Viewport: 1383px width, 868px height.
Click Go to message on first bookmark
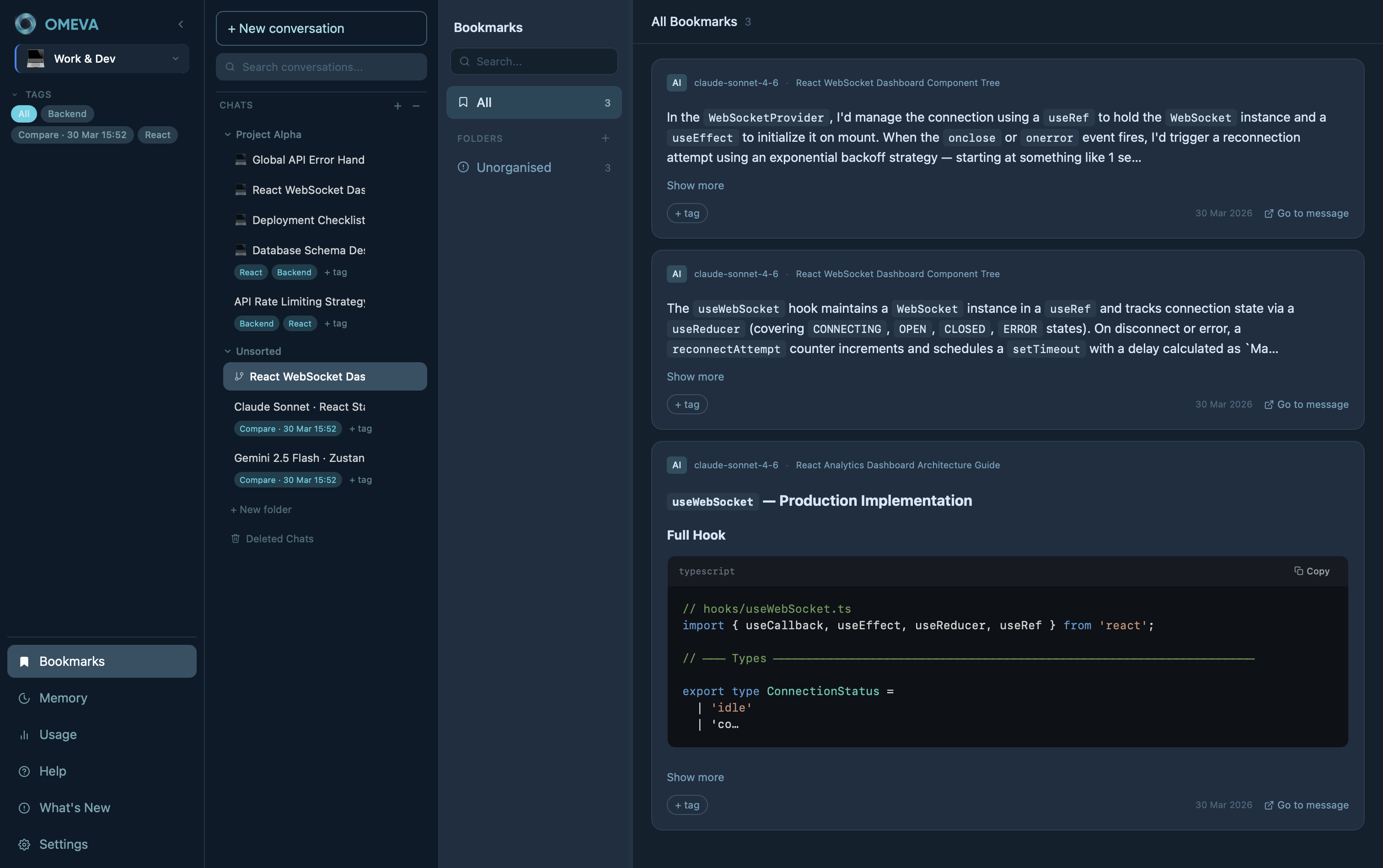pyautogui.click(x=1306, y=213)
